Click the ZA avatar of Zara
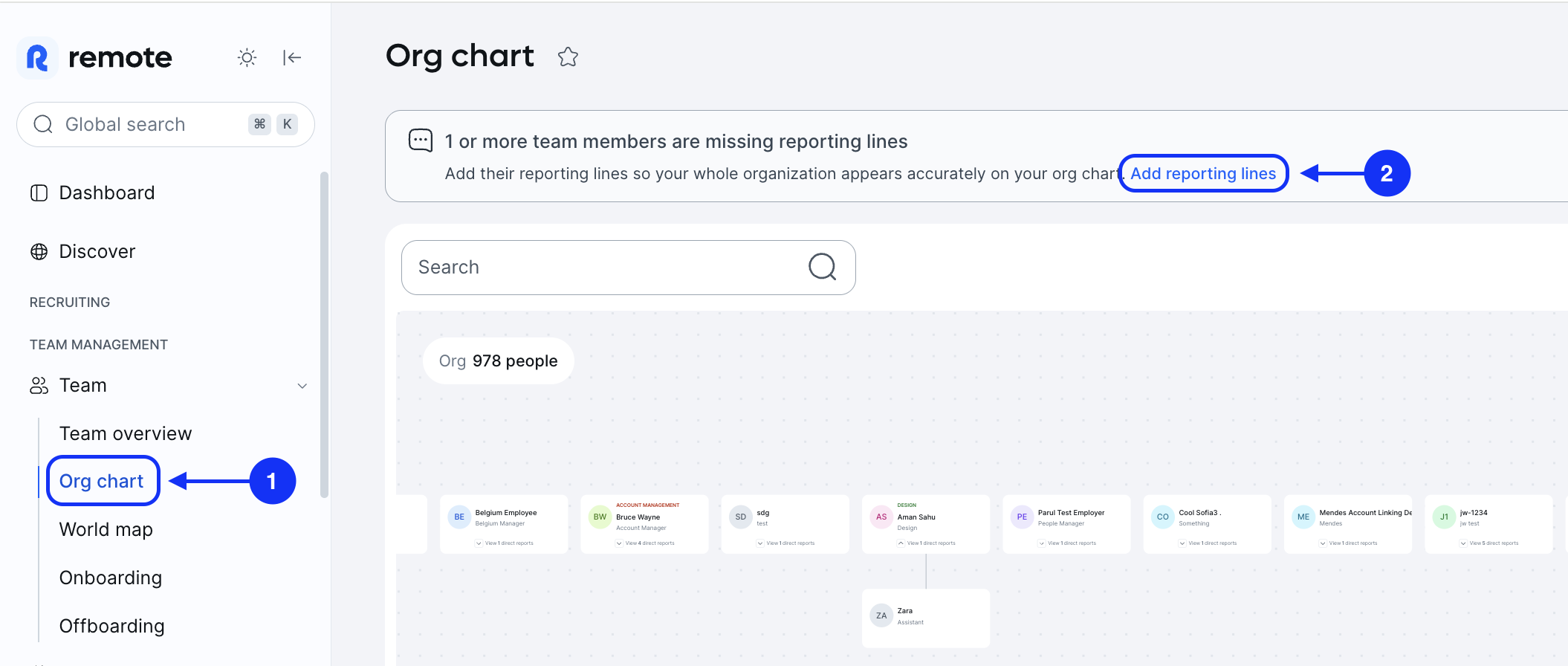The image size is (1568, 666). (x=881, y=615)
